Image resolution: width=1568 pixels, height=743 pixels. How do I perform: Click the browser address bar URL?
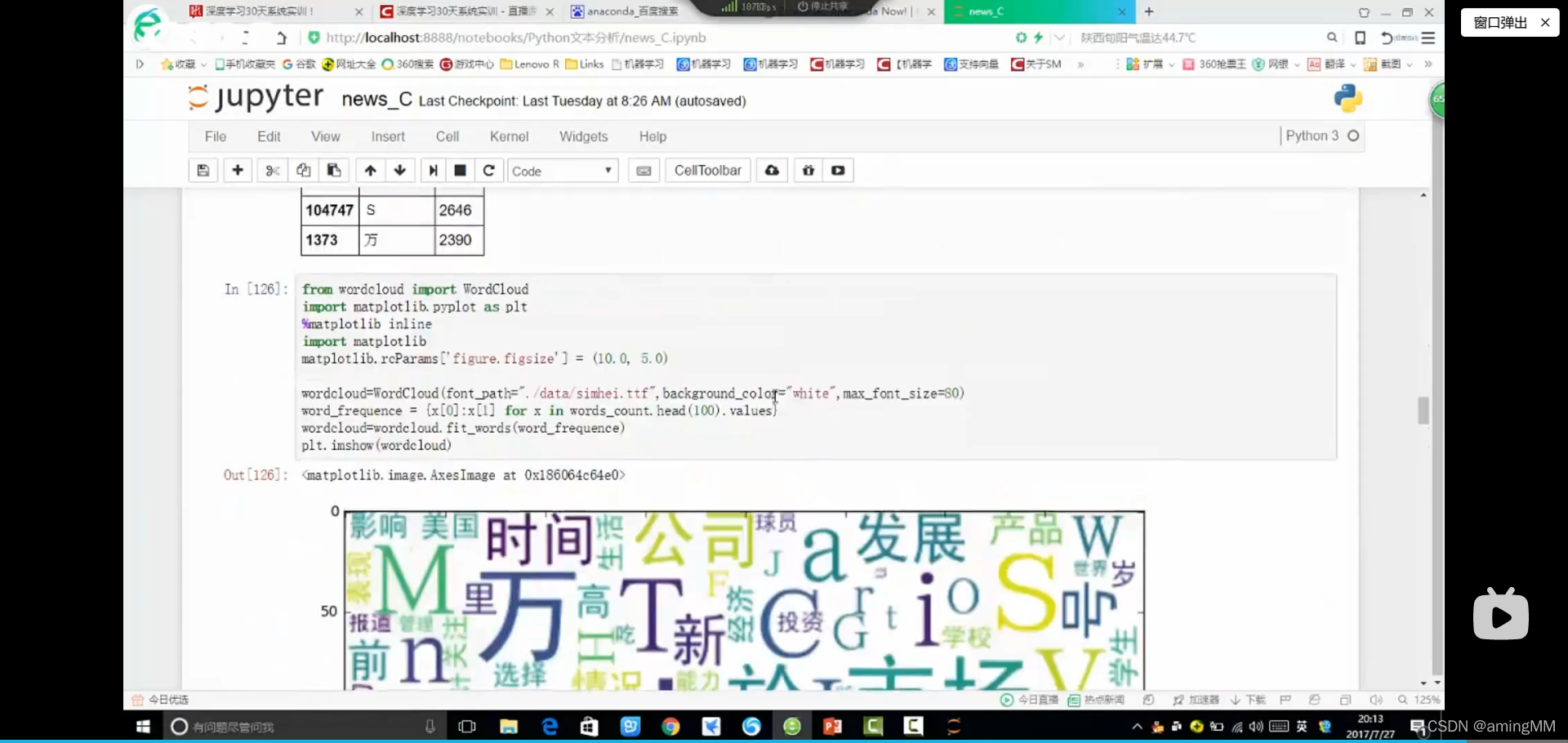[515, 38]
